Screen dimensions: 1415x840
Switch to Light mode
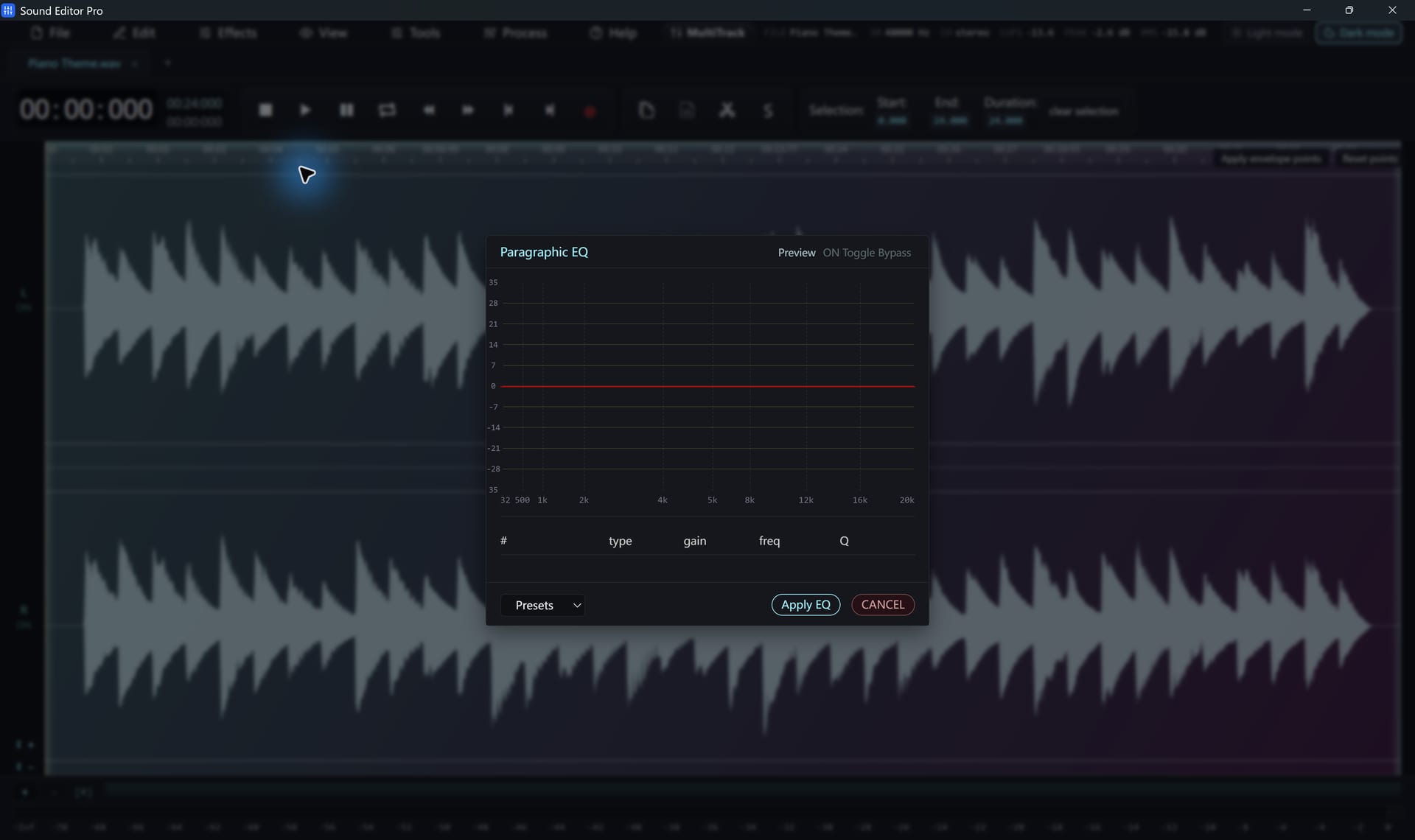point(1266,33)
